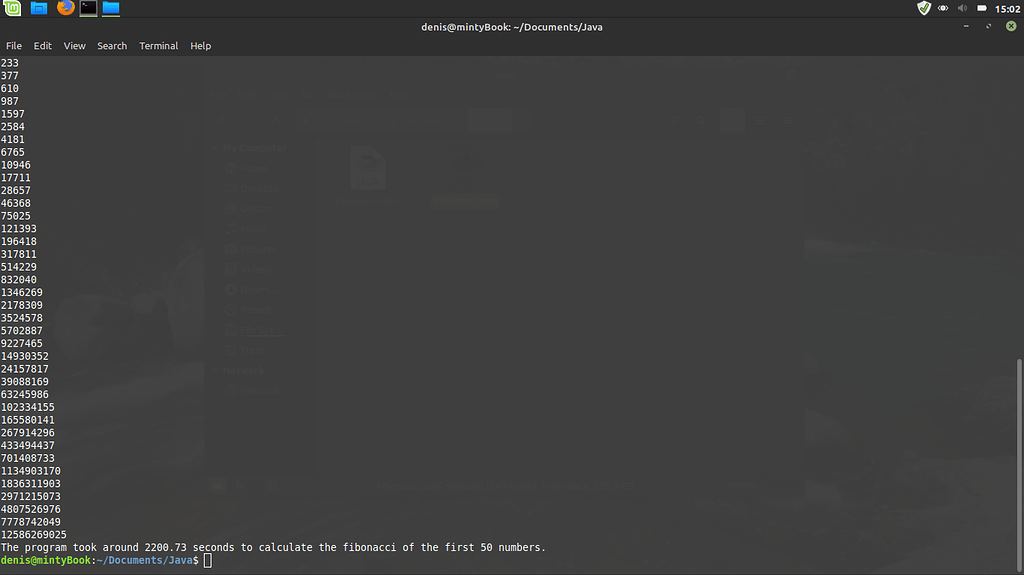Click the terminal's vertical scrollbar handle
The image size is (1024, 575).
click(x=1019, y=460)
